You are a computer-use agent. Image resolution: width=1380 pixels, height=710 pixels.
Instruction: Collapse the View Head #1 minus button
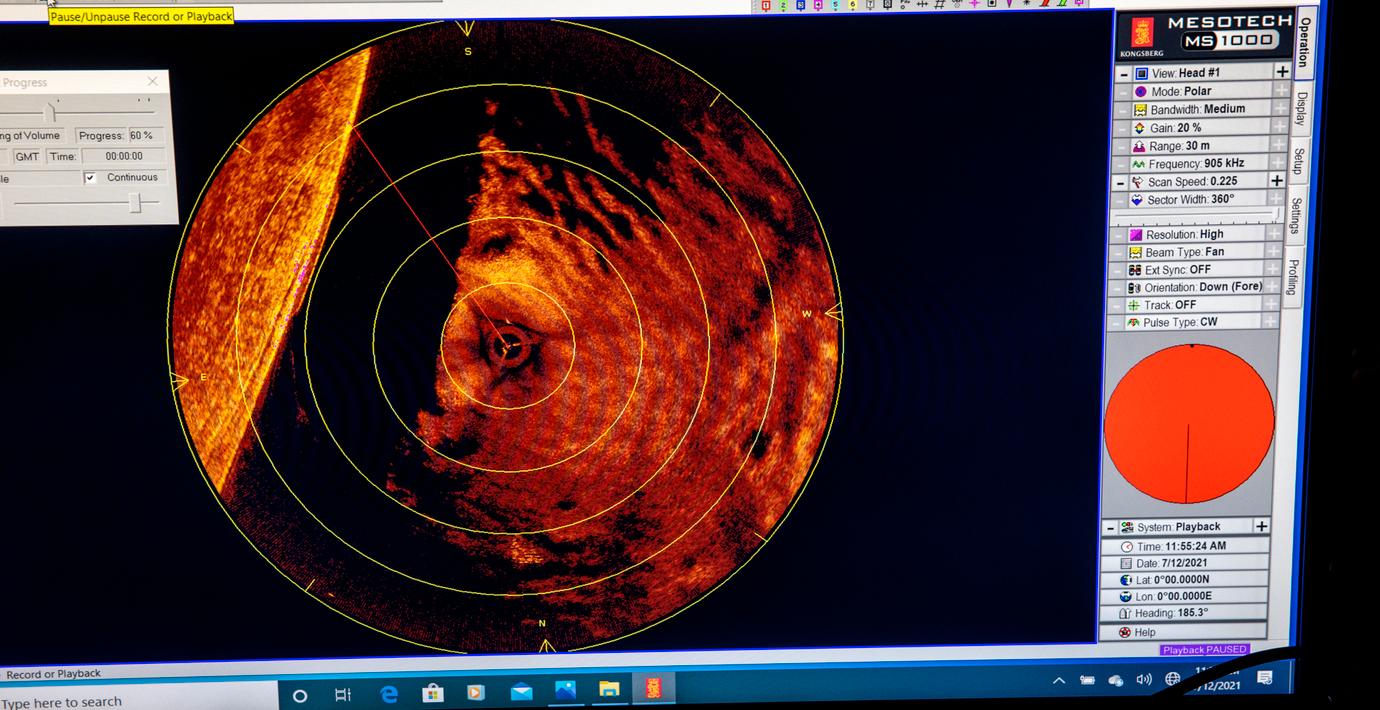1124,74
